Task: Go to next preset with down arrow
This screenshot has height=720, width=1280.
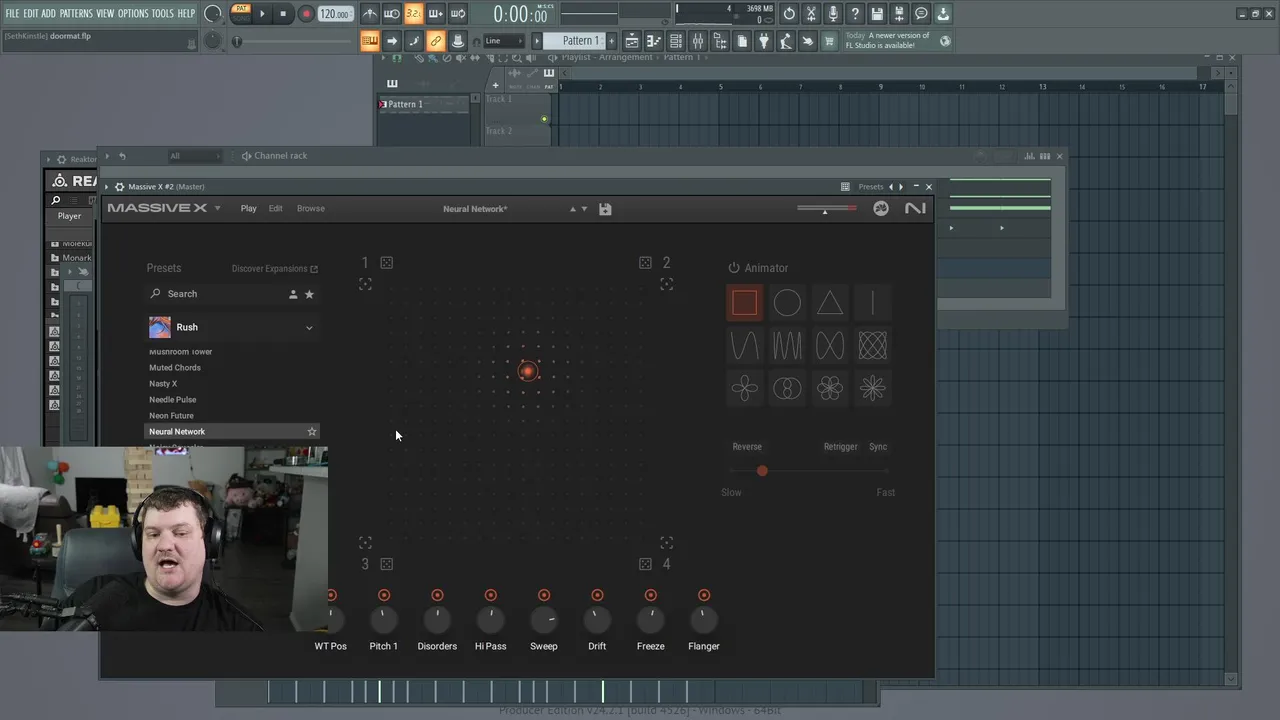Action: (x=584, y=209)
